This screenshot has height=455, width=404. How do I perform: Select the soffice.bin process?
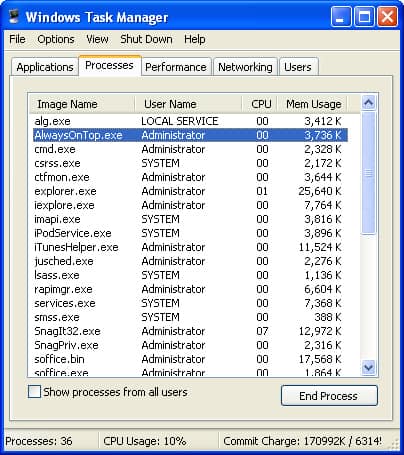coord(190,359)
